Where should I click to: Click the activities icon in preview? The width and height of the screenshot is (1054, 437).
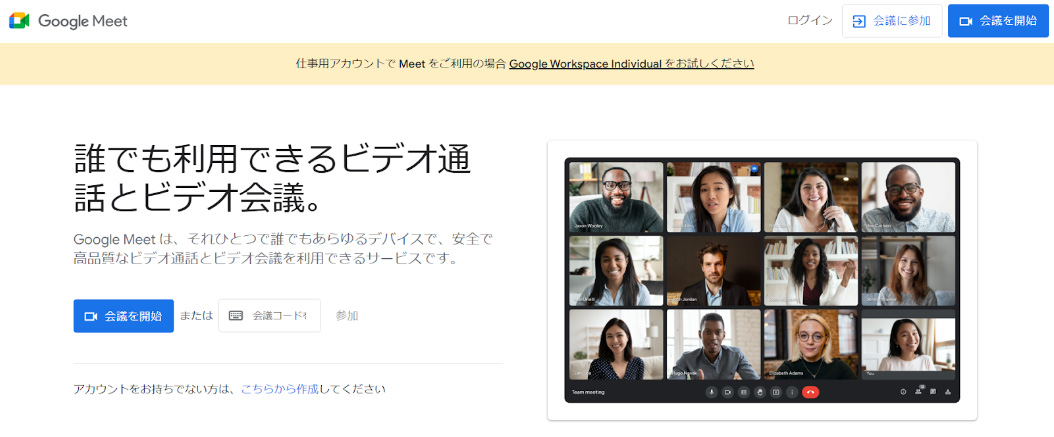948,392
